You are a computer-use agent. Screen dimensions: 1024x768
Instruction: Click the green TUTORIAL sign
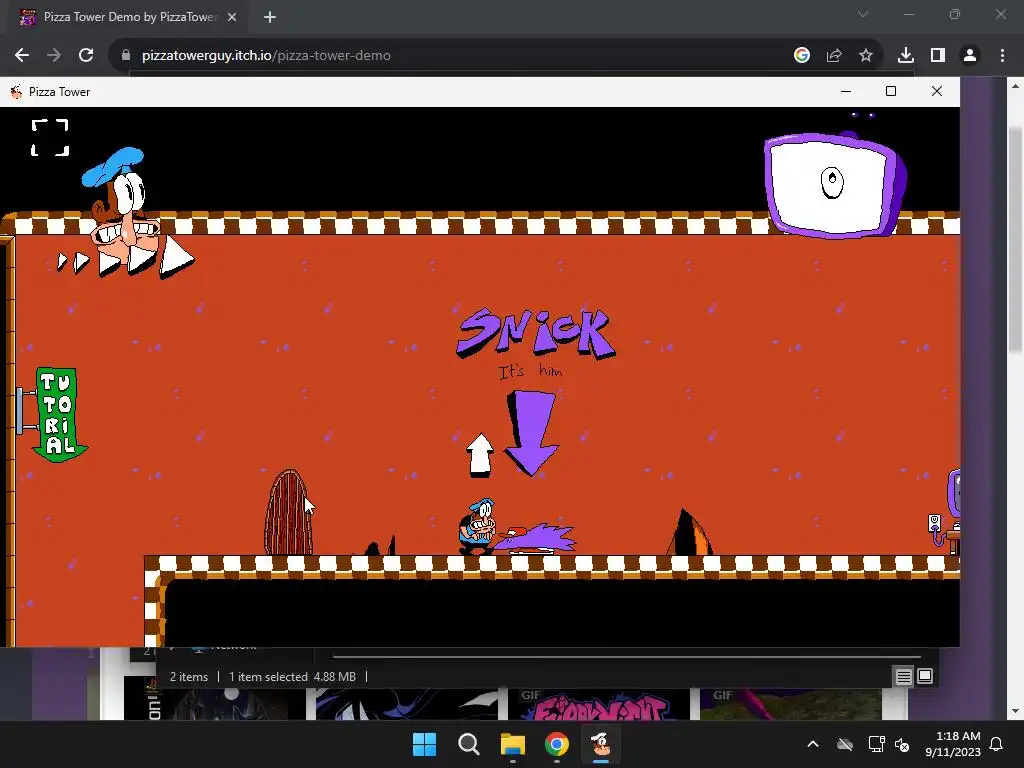pyautogui.click(x=59, y=414)
